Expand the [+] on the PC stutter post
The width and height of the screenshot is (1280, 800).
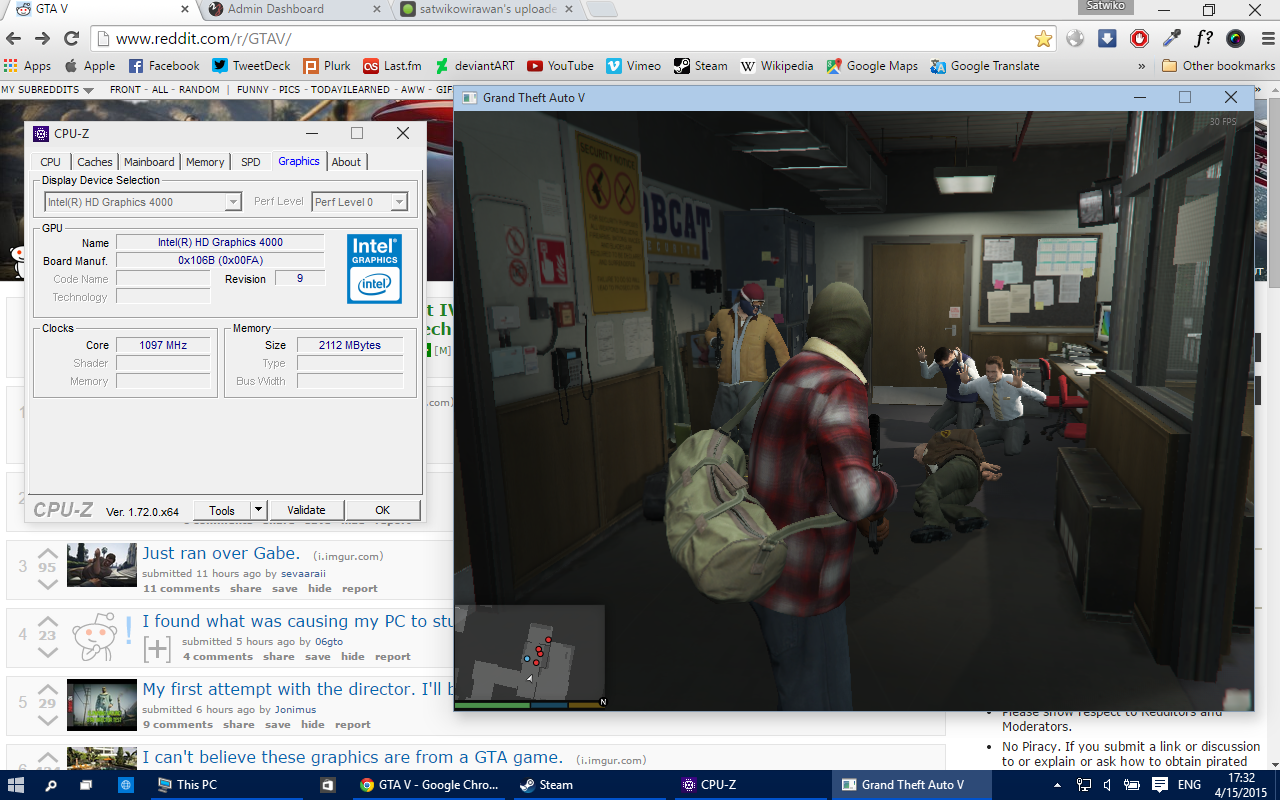tap(157, 649)
